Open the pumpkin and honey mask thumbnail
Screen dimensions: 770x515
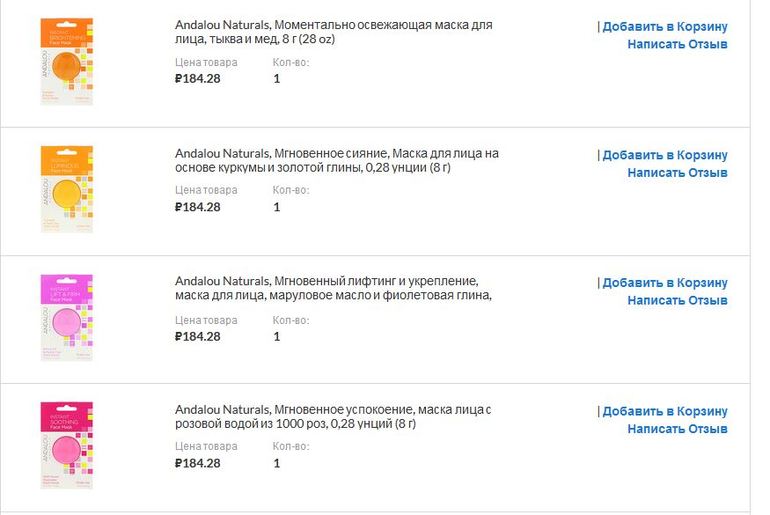click(67, 61)
